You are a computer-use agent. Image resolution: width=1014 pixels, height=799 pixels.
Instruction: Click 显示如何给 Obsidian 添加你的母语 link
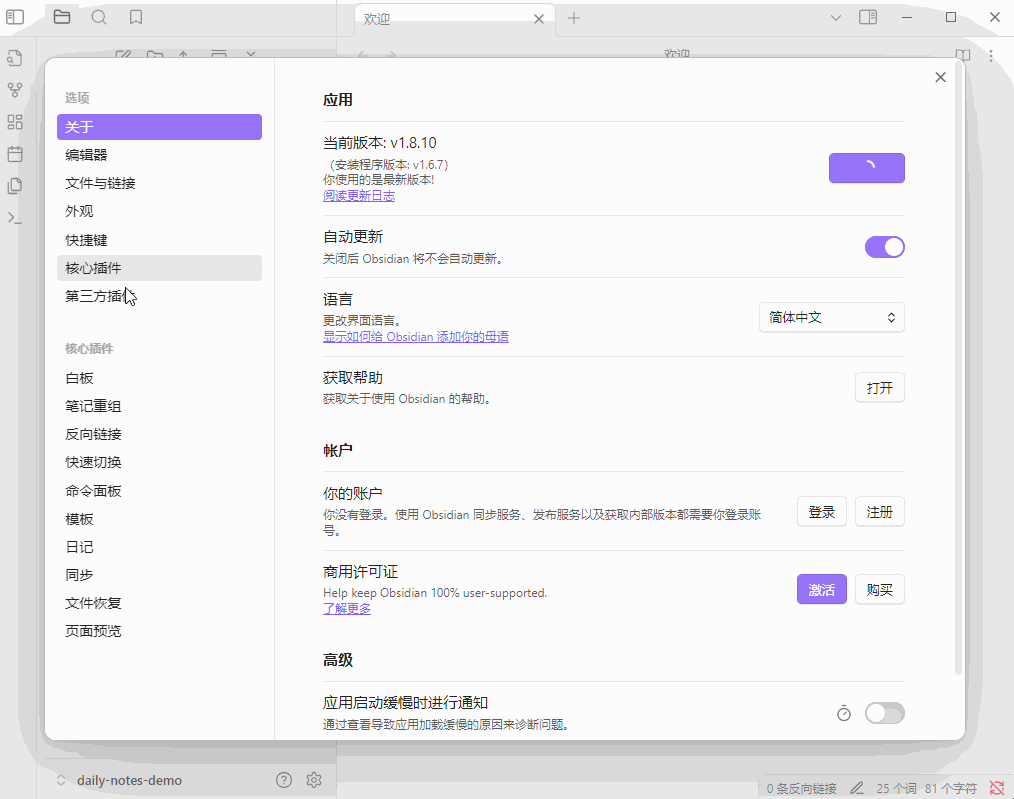[416, 337]
